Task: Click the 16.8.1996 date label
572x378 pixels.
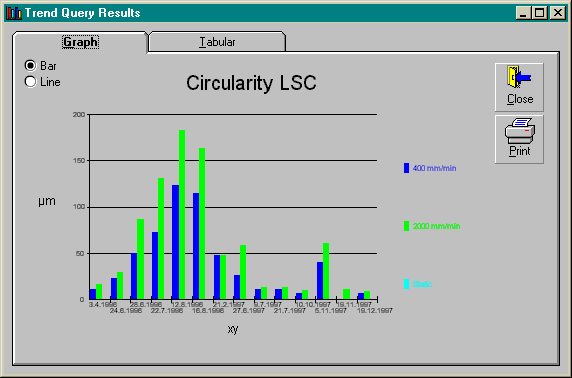Action: point(208,310)
